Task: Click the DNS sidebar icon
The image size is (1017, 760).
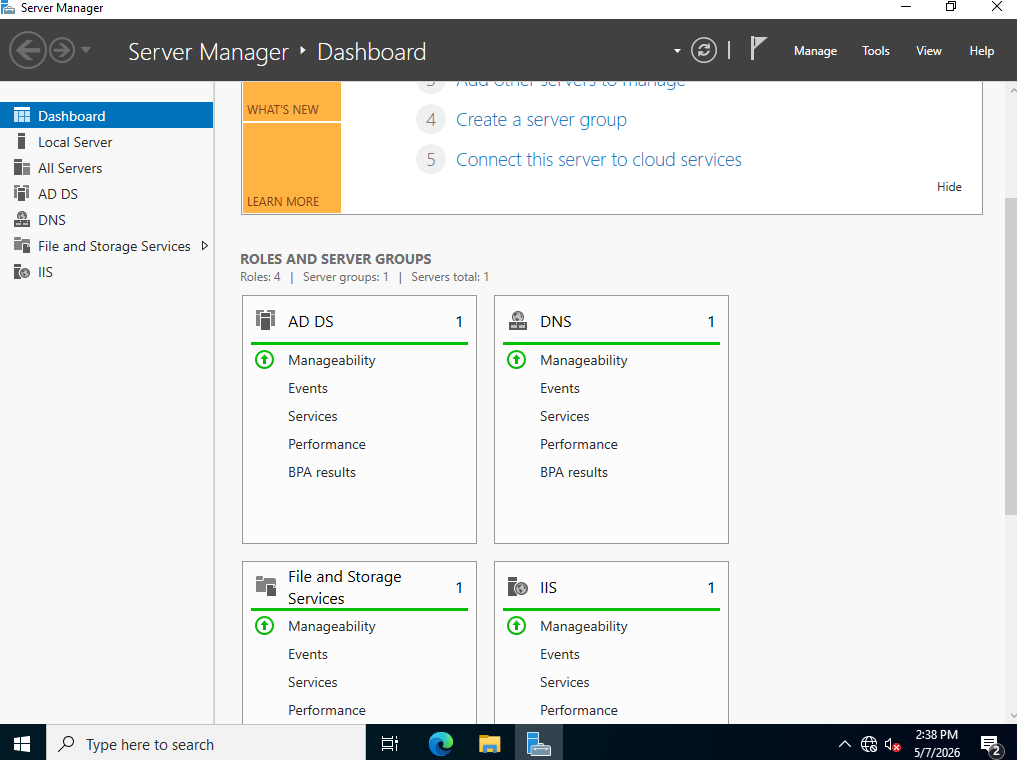Action: (x=21, y=219)
